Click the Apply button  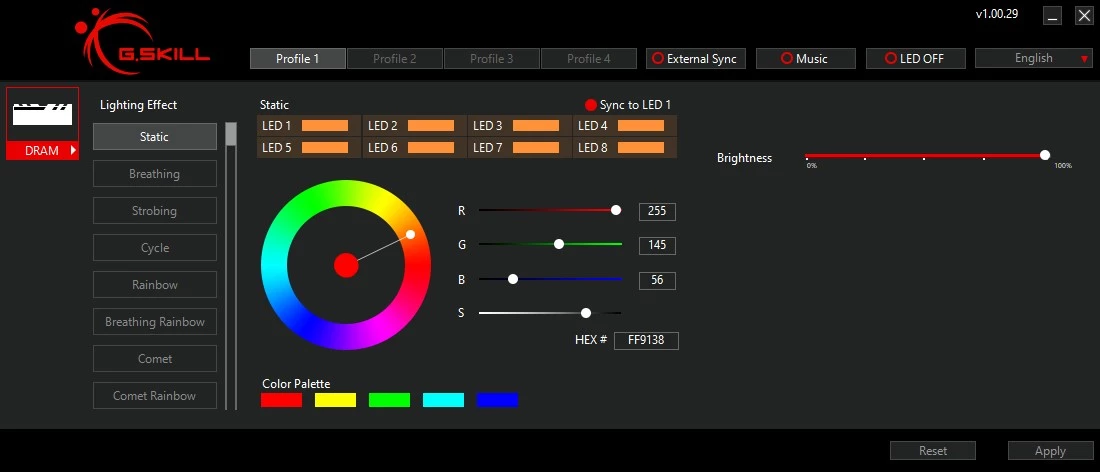(x=1050, y=451)
